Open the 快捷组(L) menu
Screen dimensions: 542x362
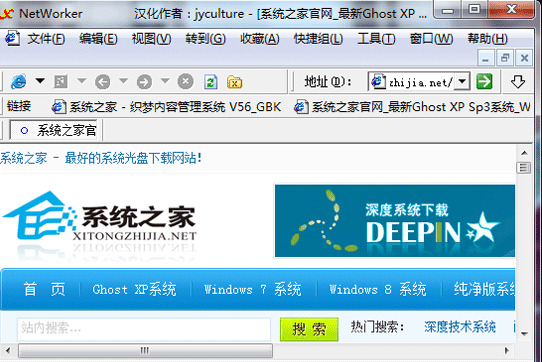point(318,39)
